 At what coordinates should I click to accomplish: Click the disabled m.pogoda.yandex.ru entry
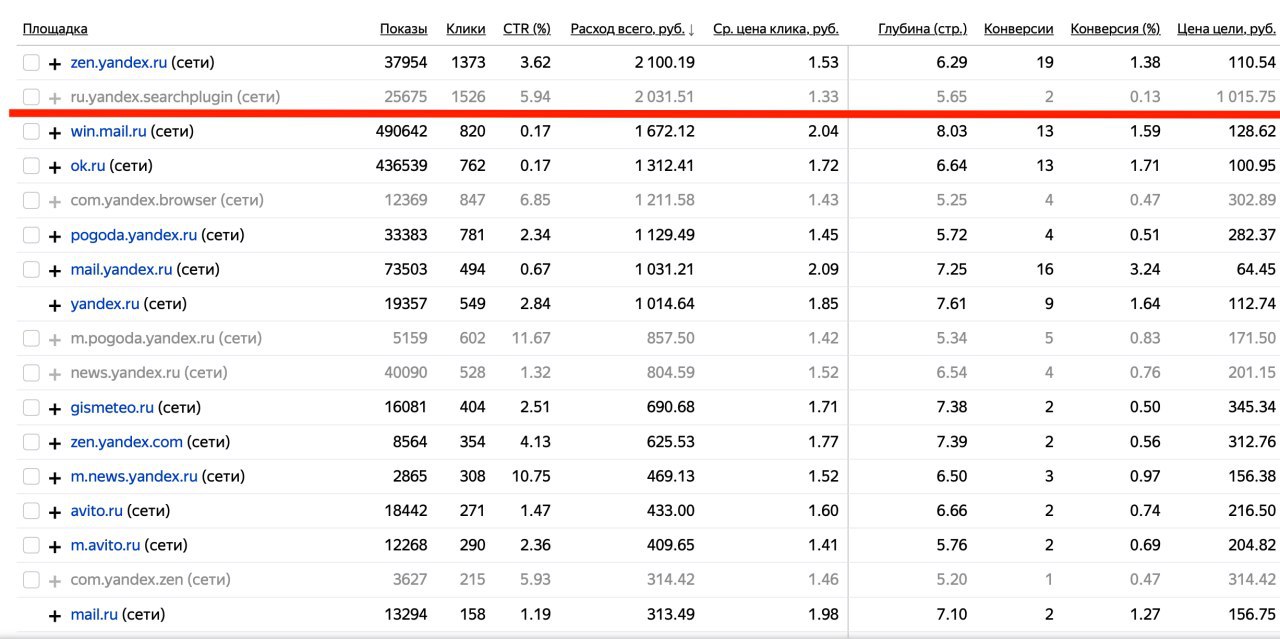(166, 338)
